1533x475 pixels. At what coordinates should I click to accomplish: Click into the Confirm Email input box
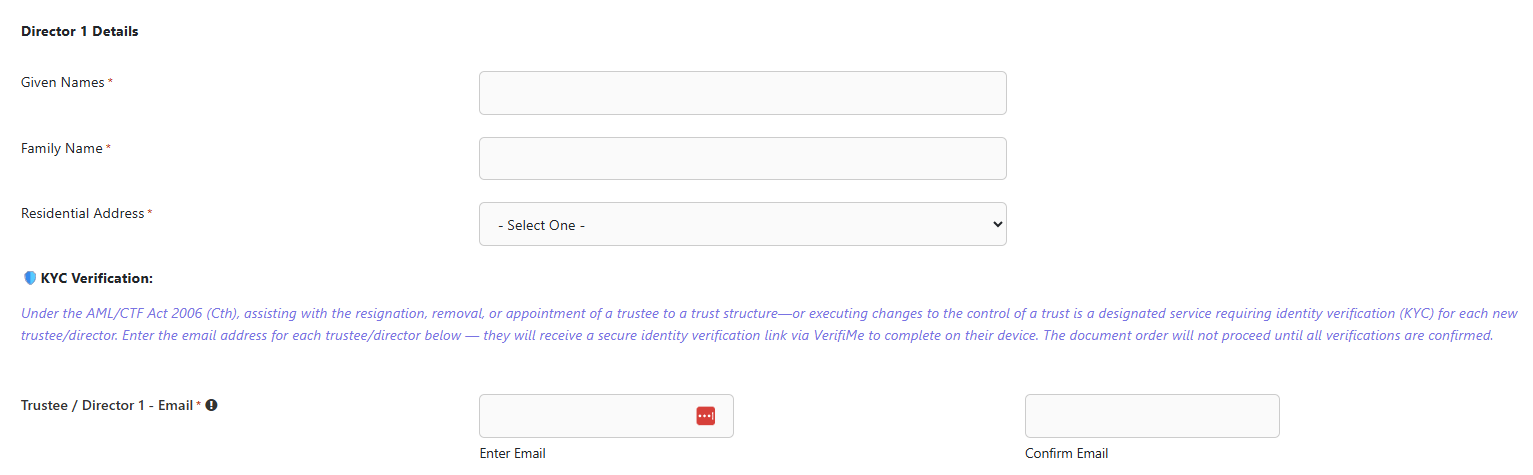coord(1152,416)
